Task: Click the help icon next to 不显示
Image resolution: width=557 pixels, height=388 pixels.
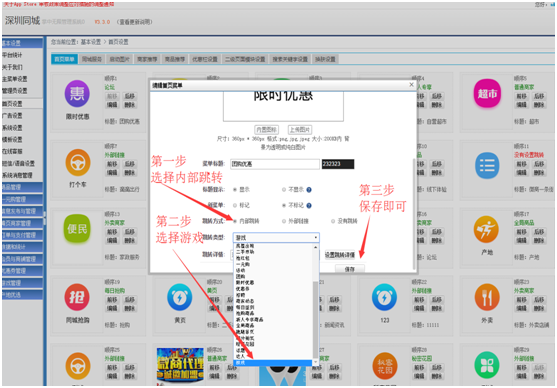Action: tap(309, 190)
